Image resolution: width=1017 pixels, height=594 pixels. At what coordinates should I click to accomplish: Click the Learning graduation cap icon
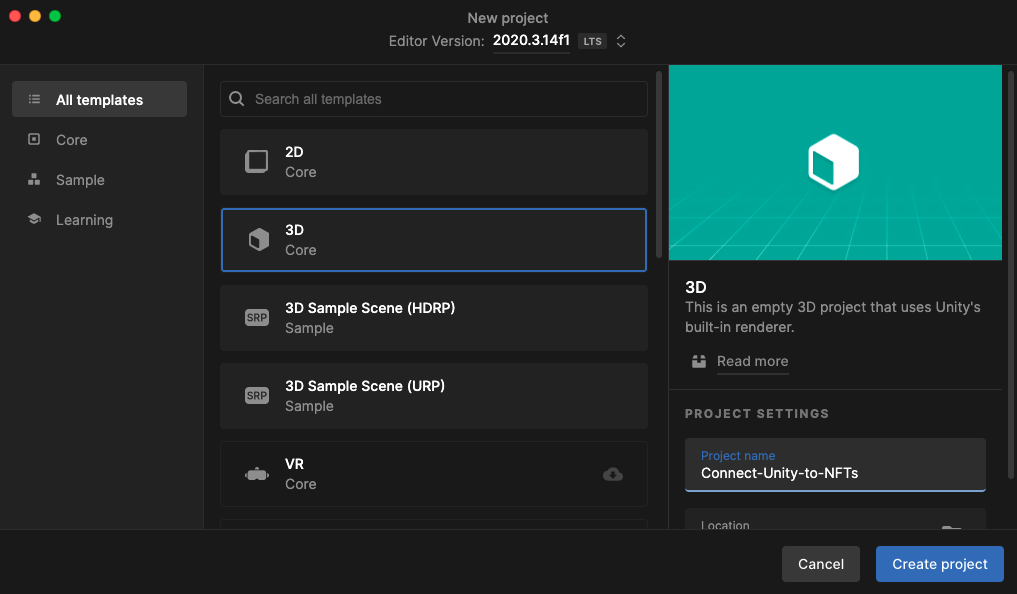34,219
